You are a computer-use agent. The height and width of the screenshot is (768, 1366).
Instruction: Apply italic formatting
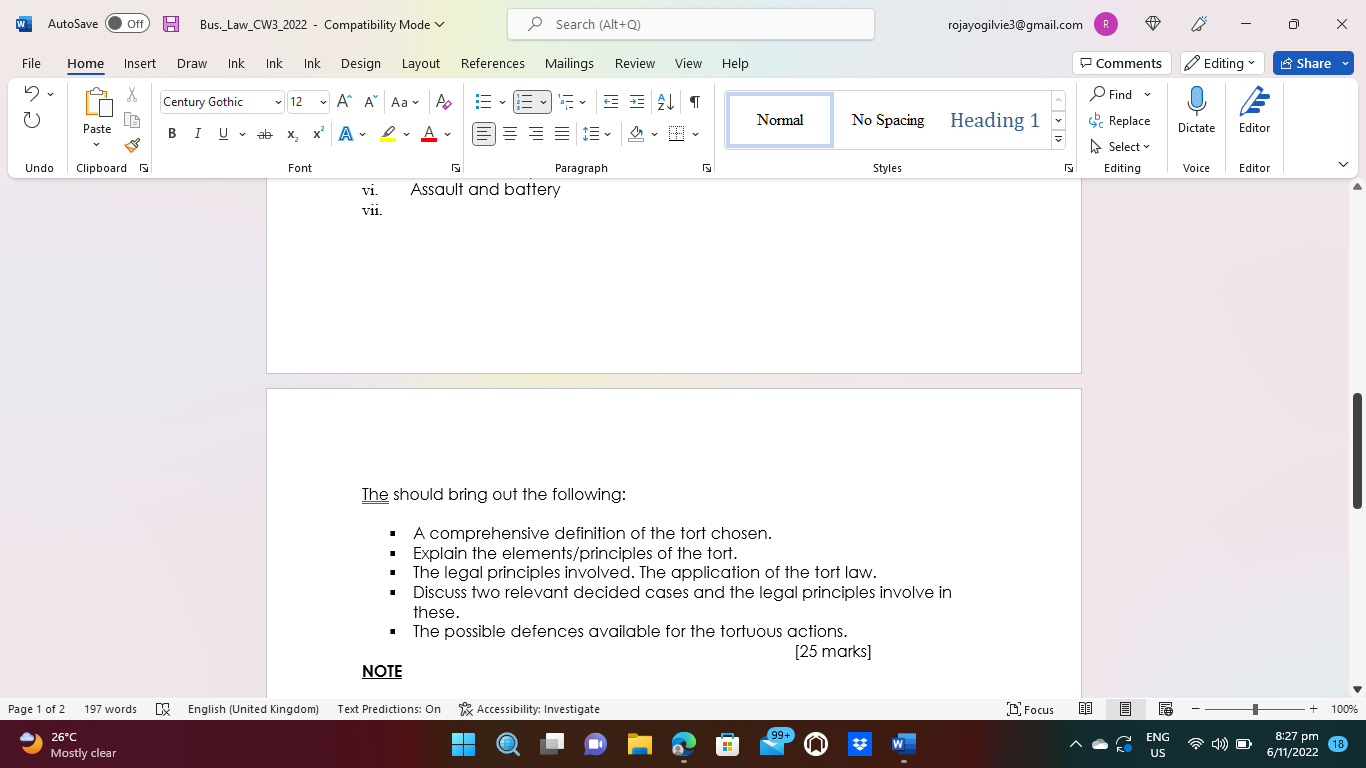[198, 133]
